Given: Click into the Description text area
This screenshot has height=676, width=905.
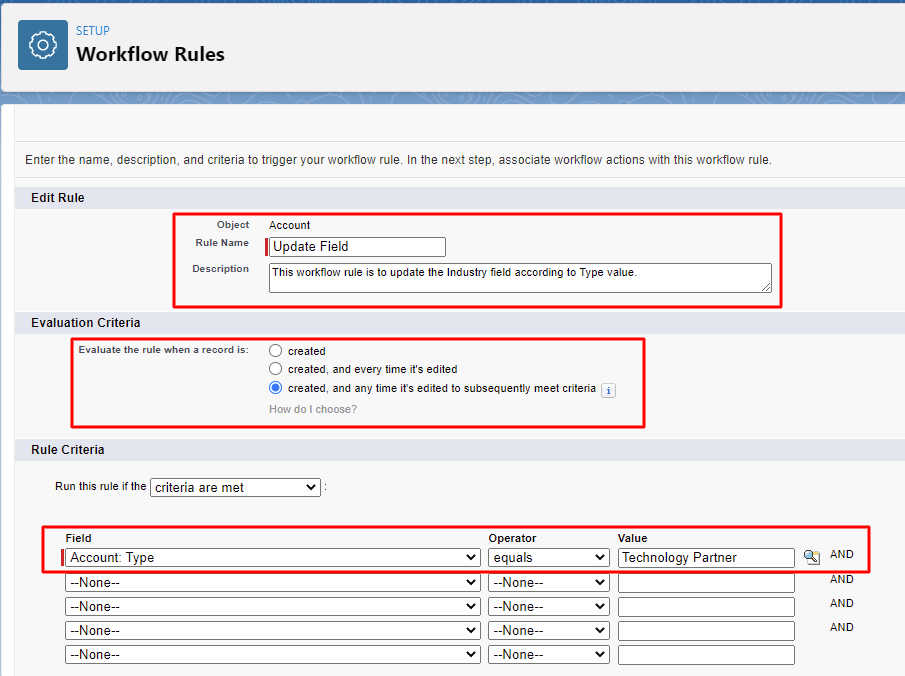Looking at the screenshot, I should coord(520,278).
